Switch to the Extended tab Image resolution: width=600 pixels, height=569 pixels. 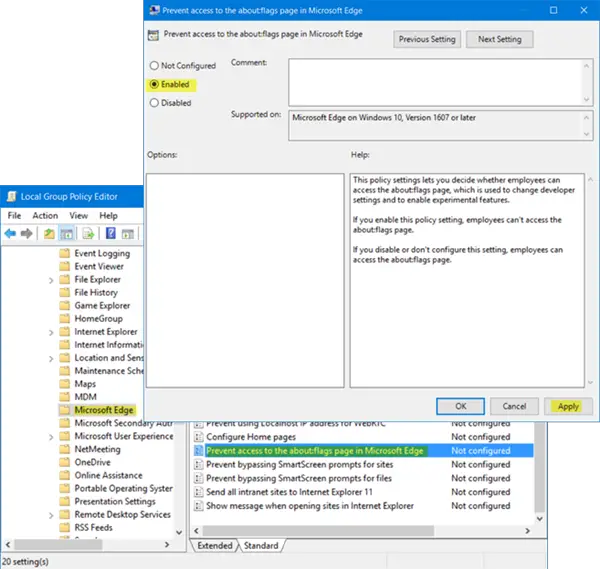pos(215,546)
